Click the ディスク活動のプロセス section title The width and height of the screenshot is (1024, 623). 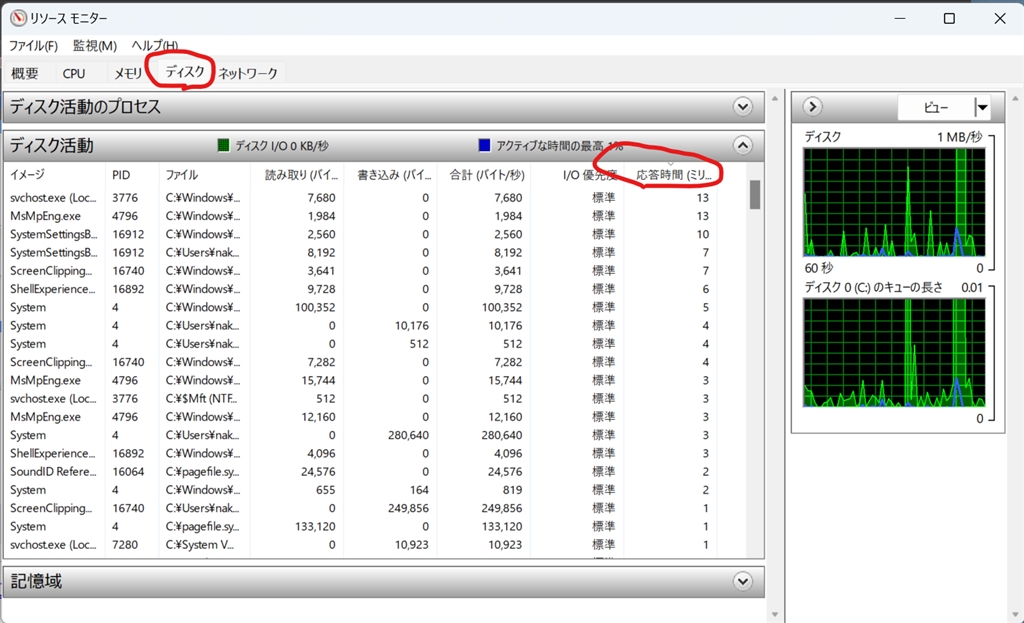point(85,106)
